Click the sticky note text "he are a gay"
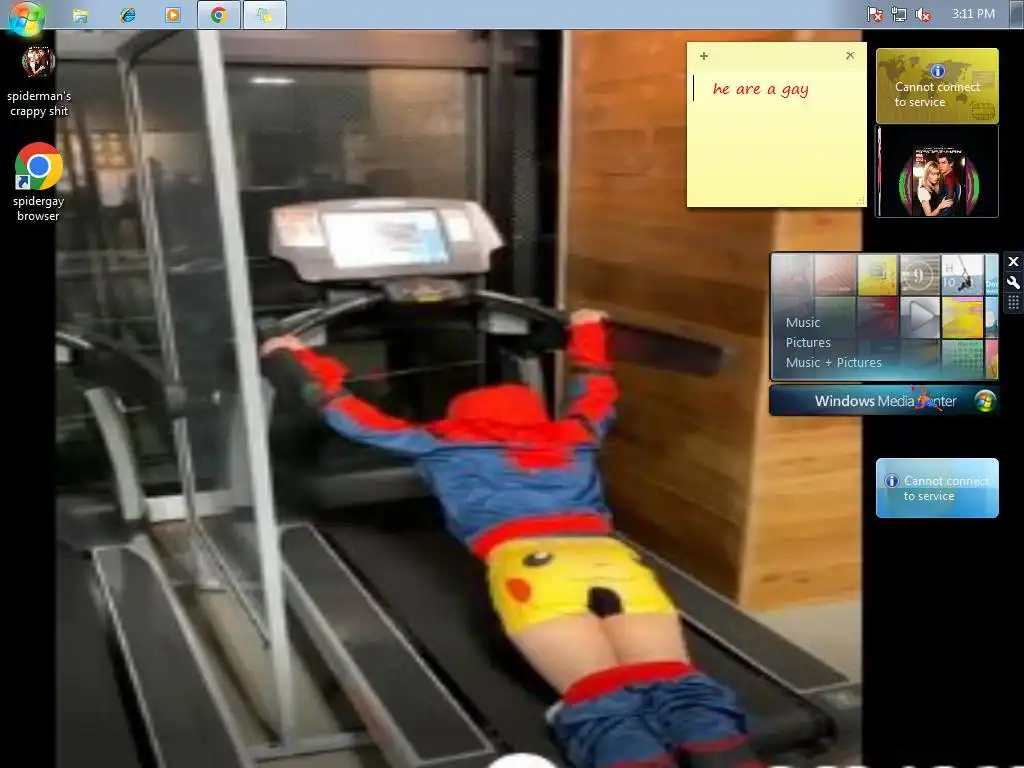The height and width of the screenshot is (768, 1024). 761,89
